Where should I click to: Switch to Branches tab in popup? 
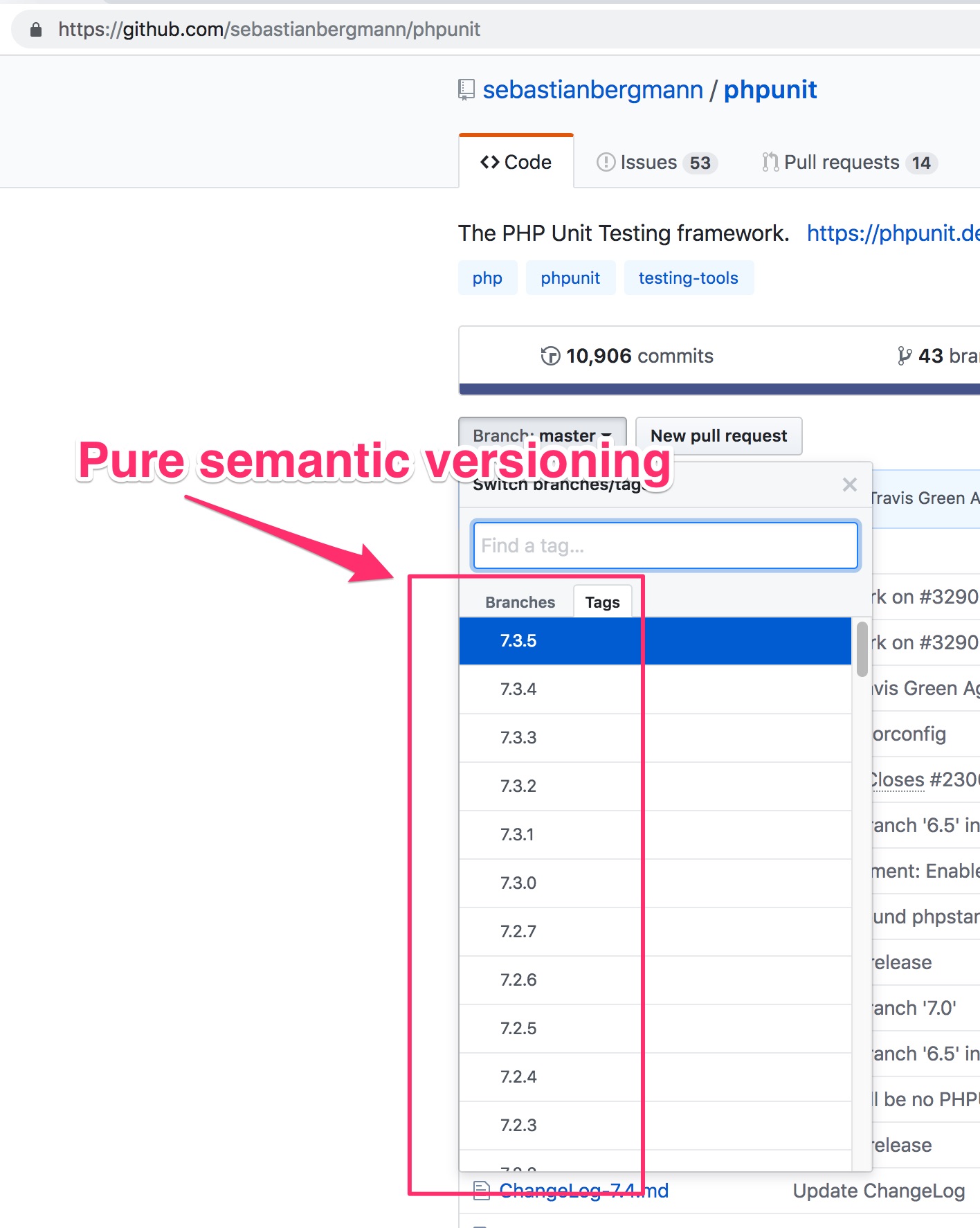click(520, 602)
